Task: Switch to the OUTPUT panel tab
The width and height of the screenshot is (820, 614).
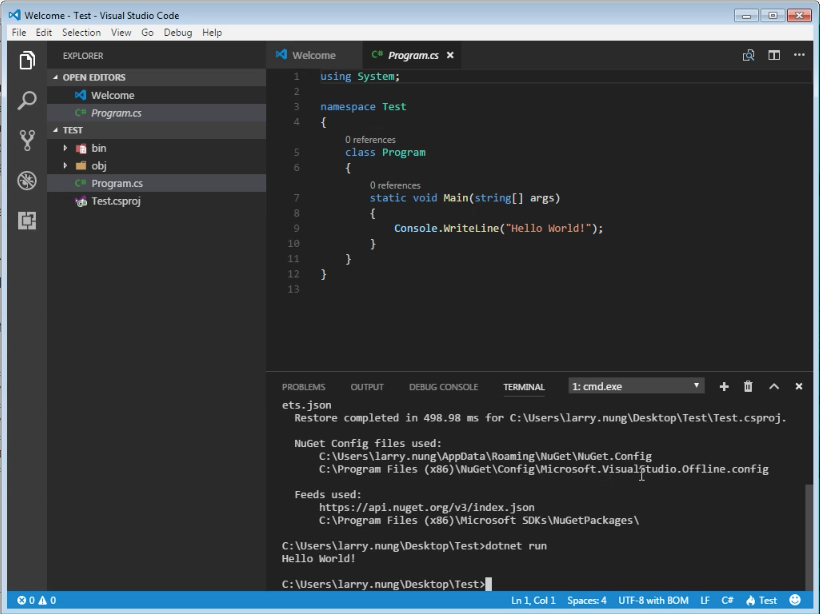Action: [x=367, y=387]
